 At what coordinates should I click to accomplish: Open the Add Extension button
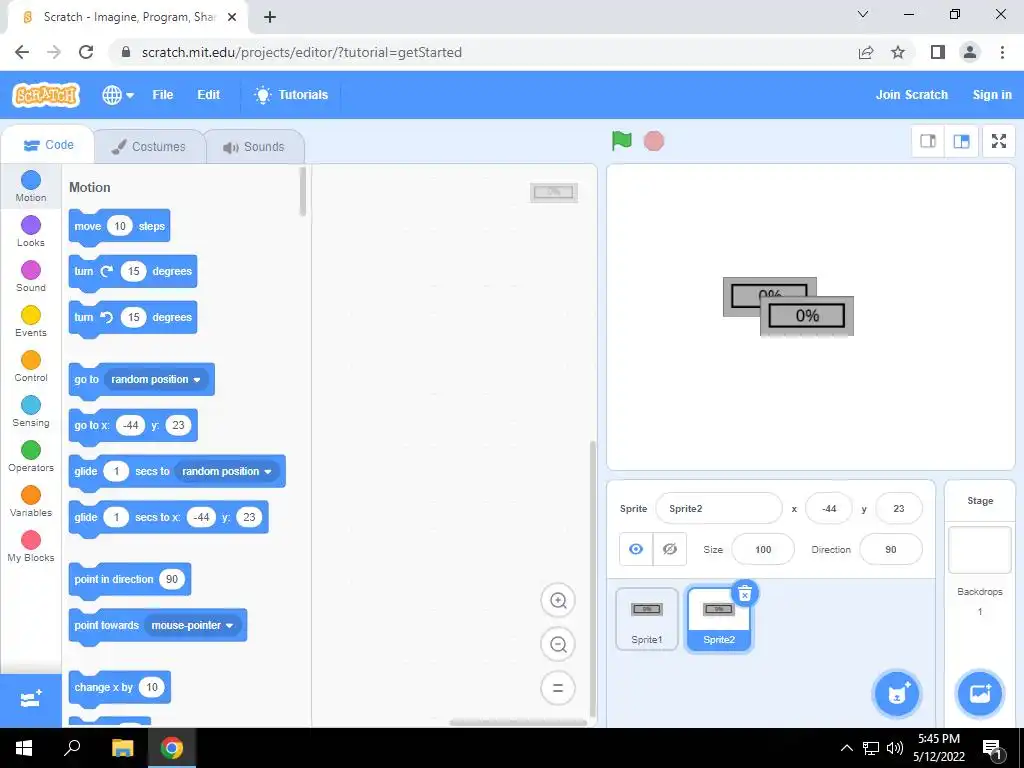(31, 700)
